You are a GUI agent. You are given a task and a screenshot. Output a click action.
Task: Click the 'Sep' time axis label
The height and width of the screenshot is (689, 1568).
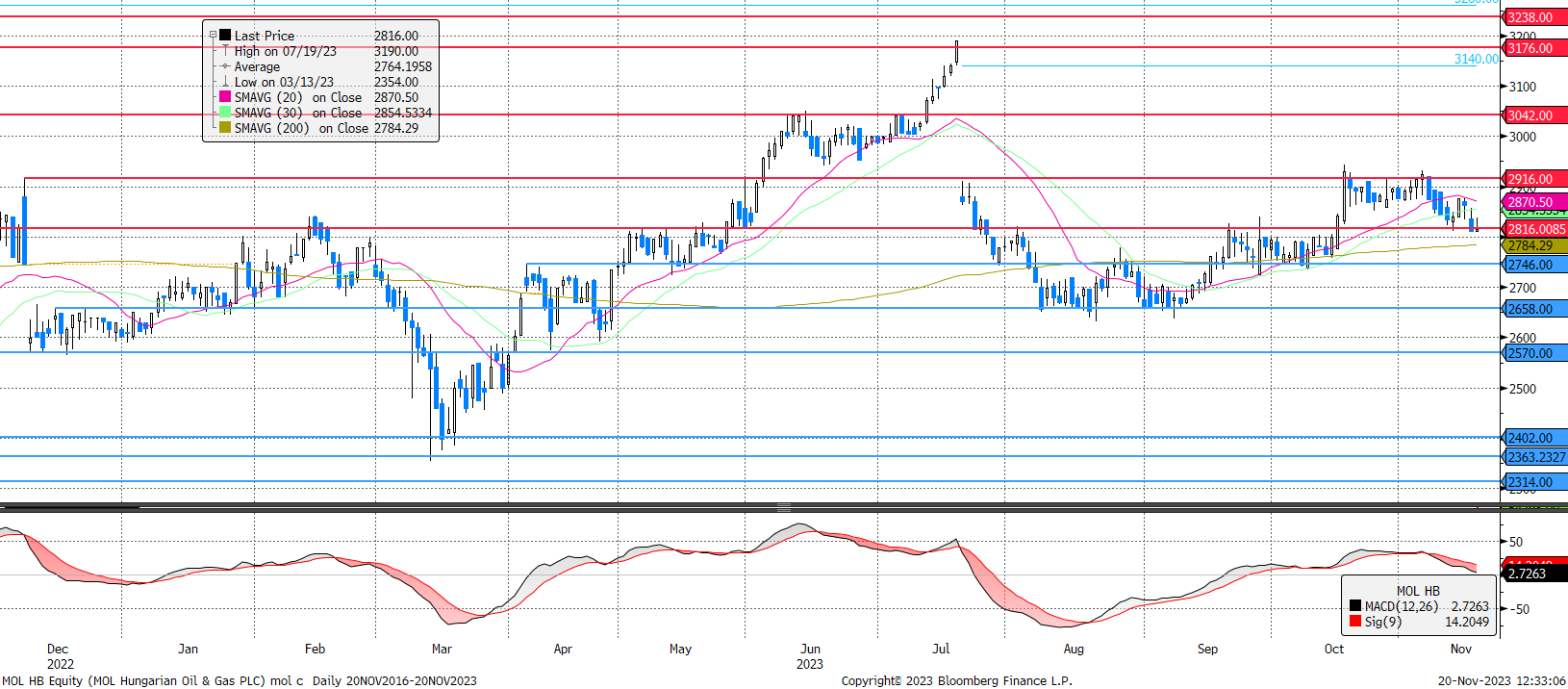click(1207, 649)
